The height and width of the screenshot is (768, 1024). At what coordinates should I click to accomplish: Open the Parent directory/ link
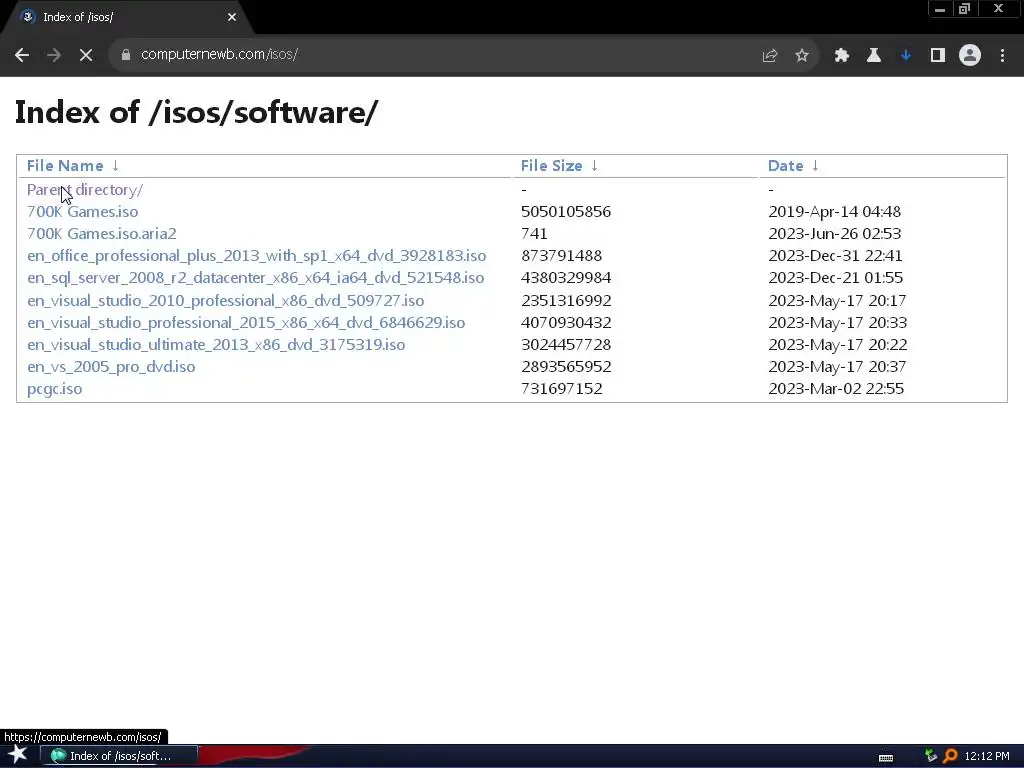coord(85,190)
